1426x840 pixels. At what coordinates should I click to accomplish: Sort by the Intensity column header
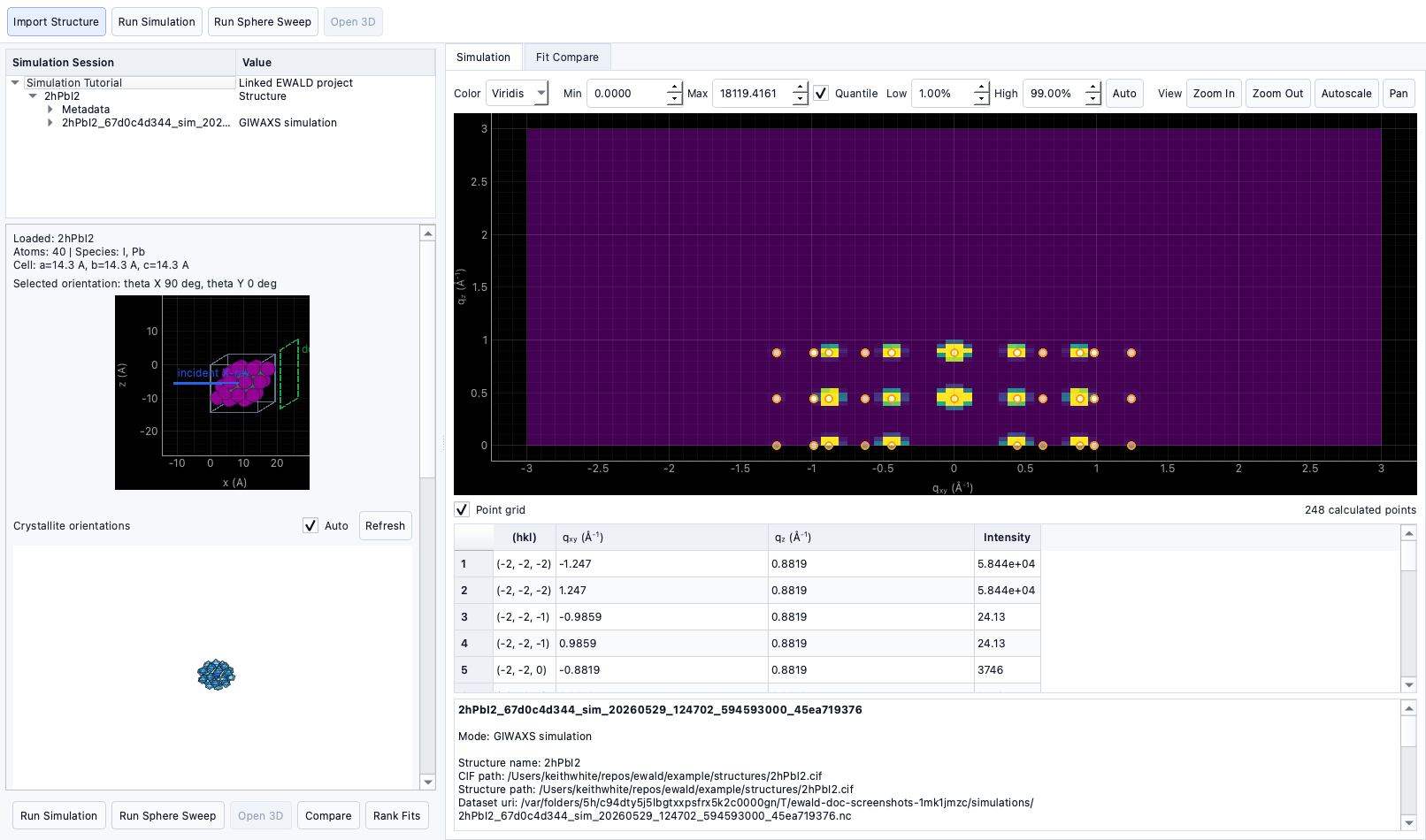coord(1007,538)
